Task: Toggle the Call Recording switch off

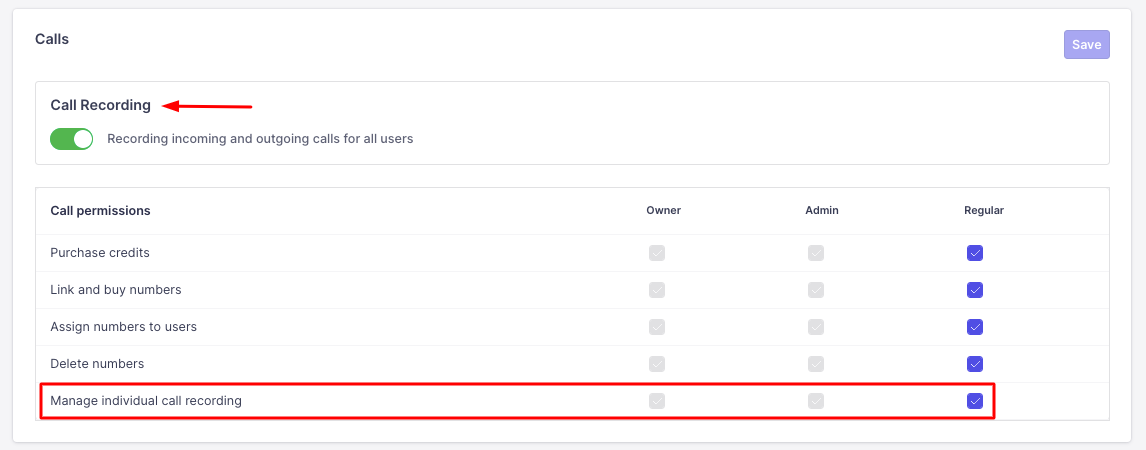Action: click(71, 139)
